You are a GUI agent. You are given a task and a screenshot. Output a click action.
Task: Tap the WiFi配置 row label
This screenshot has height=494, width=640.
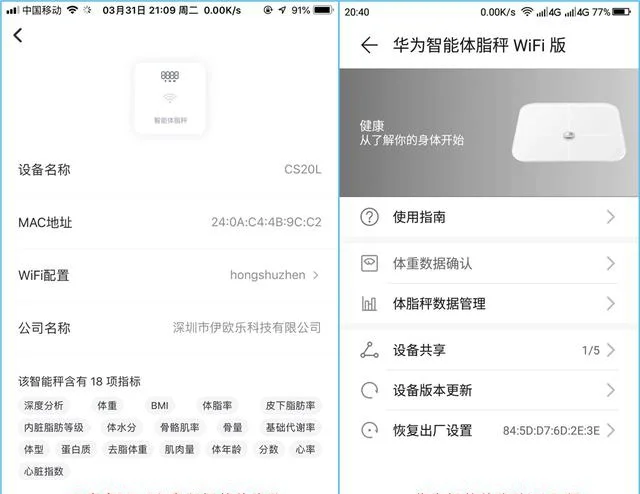point(44,275)
